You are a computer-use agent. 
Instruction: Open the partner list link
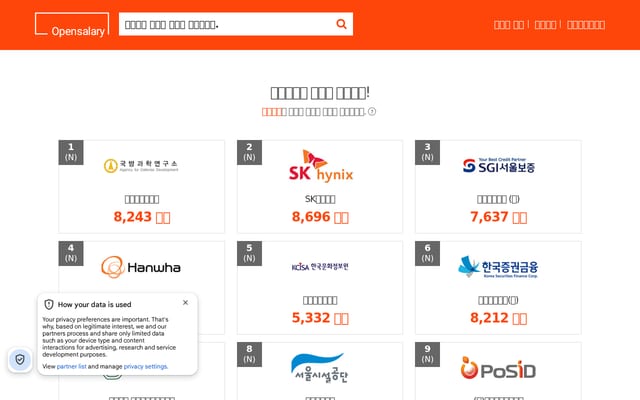[x=71, y=367]
